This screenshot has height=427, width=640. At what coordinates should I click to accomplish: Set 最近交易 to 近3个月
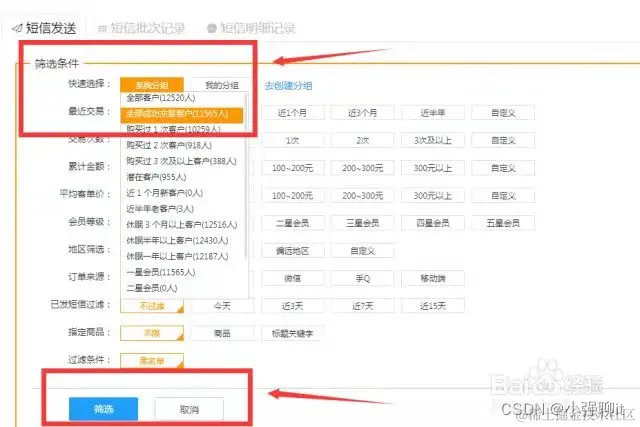coord(363,113)
